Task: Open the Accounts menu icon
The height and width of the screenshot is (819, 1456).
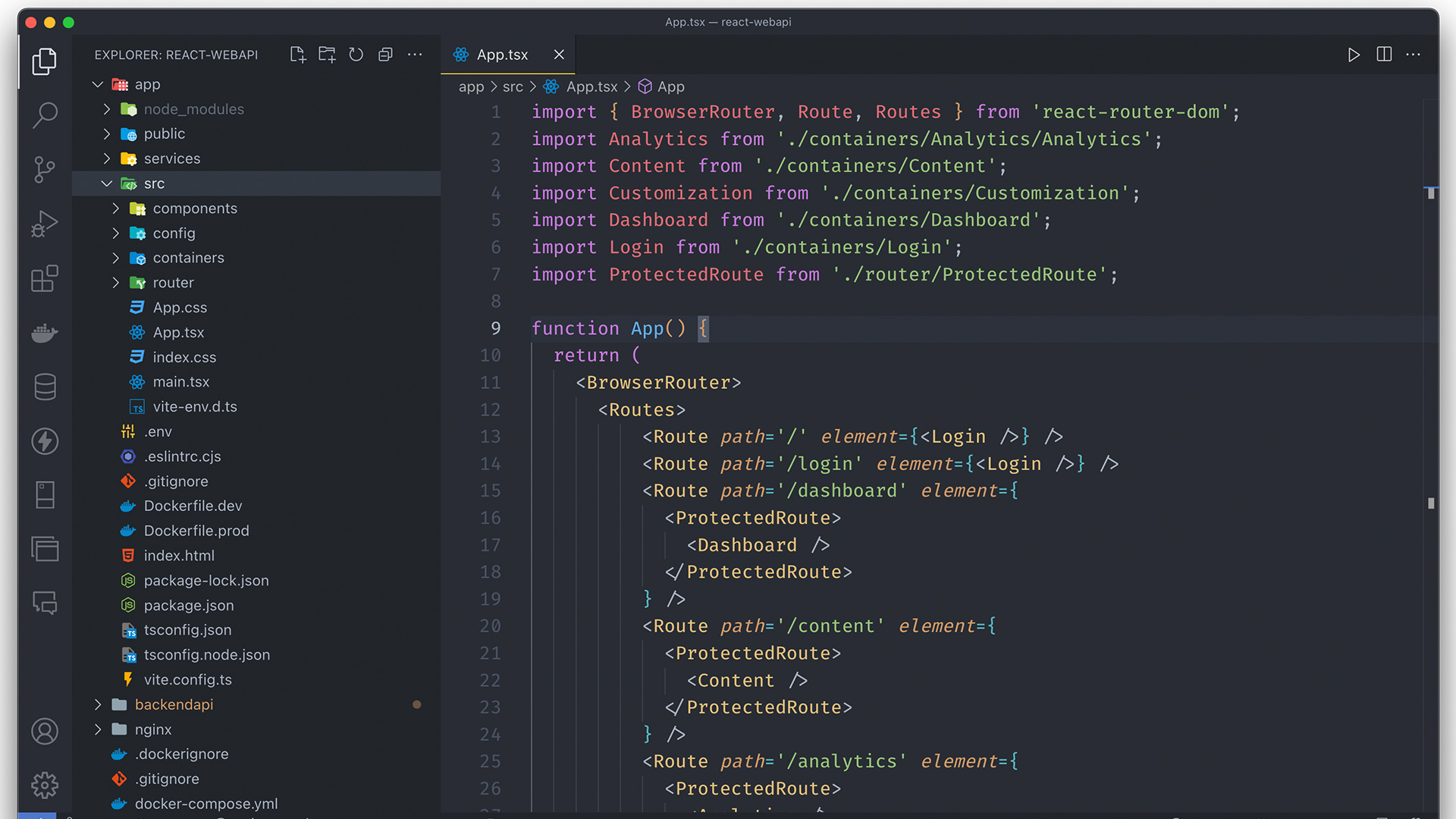Action: [45, 732]
